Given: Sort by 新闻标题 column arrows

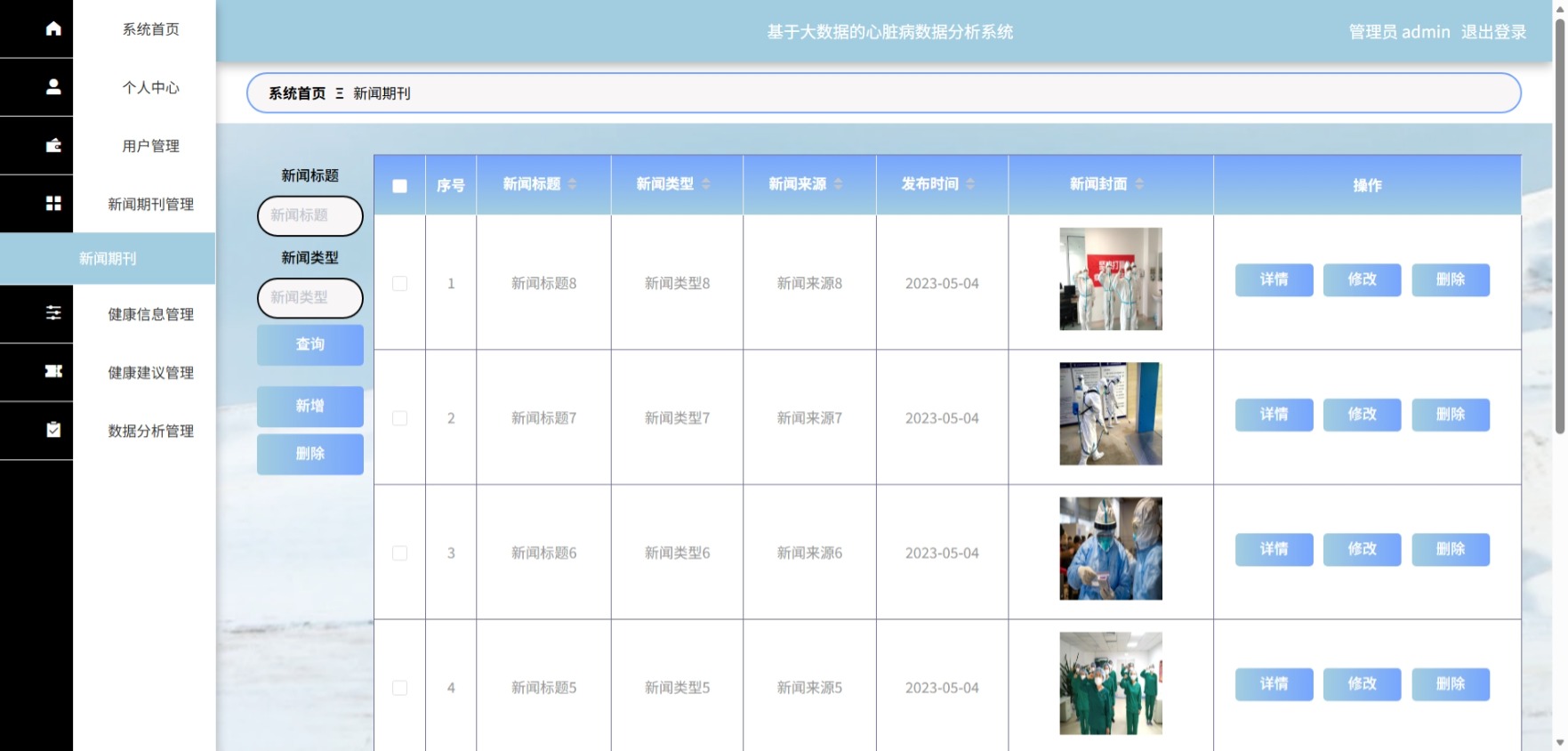Looking at the screenshot, I should point(572,183).
